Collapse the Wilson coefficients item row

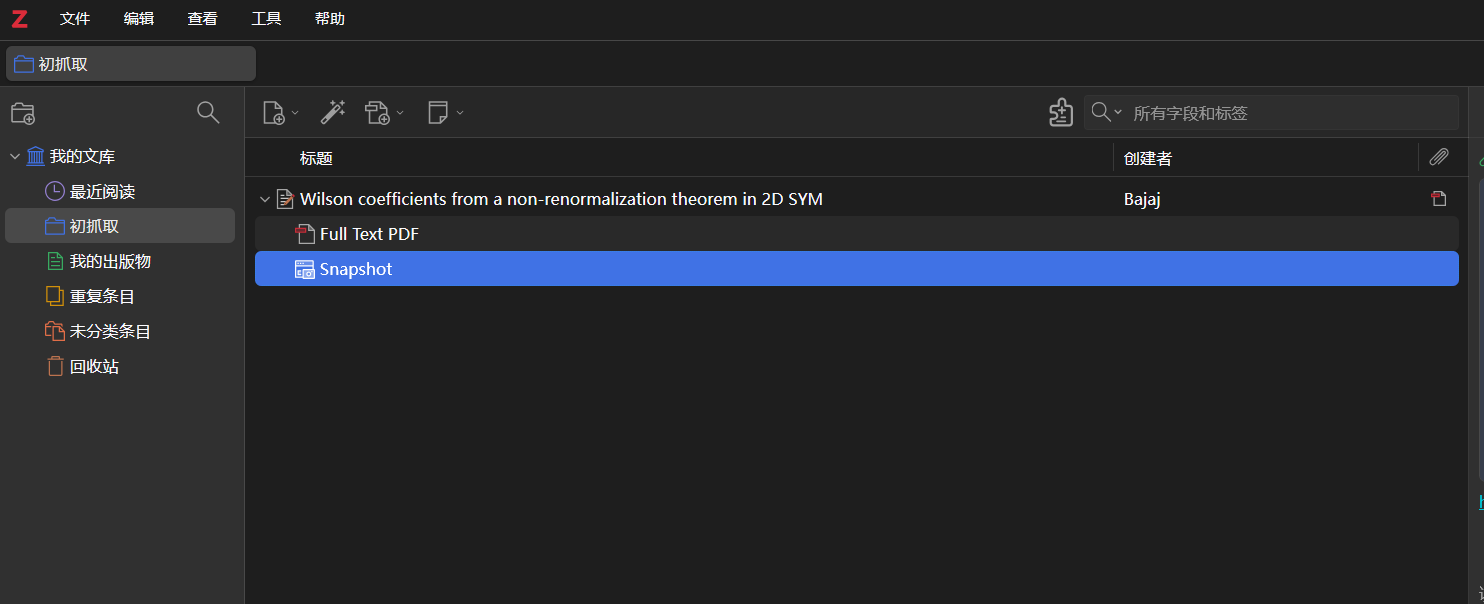[x=265, y=199]
